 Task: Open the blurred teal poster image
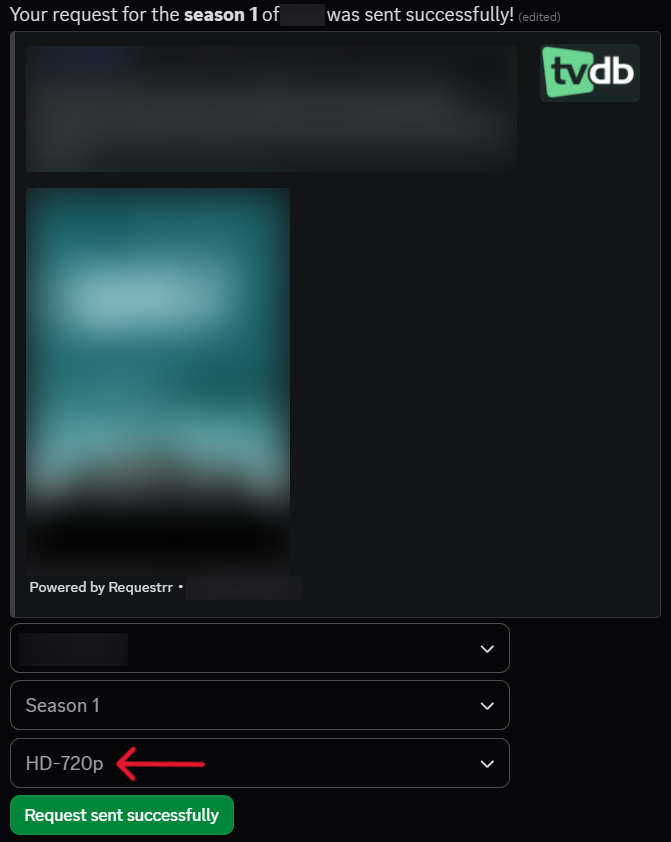pyautogui.click(x=158, y=381)
